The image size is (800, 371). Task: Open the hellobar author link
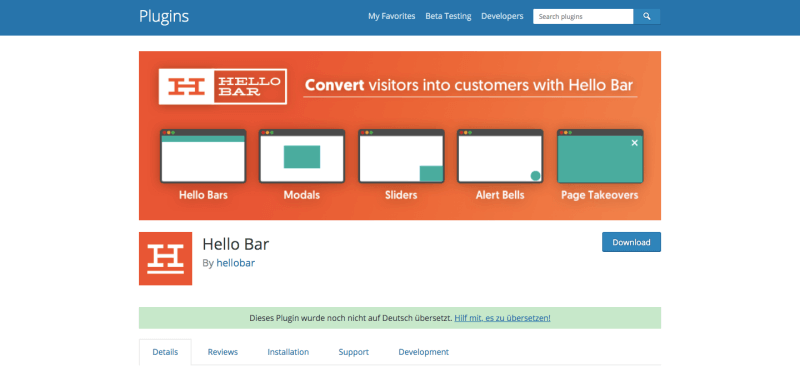(235, 263)
